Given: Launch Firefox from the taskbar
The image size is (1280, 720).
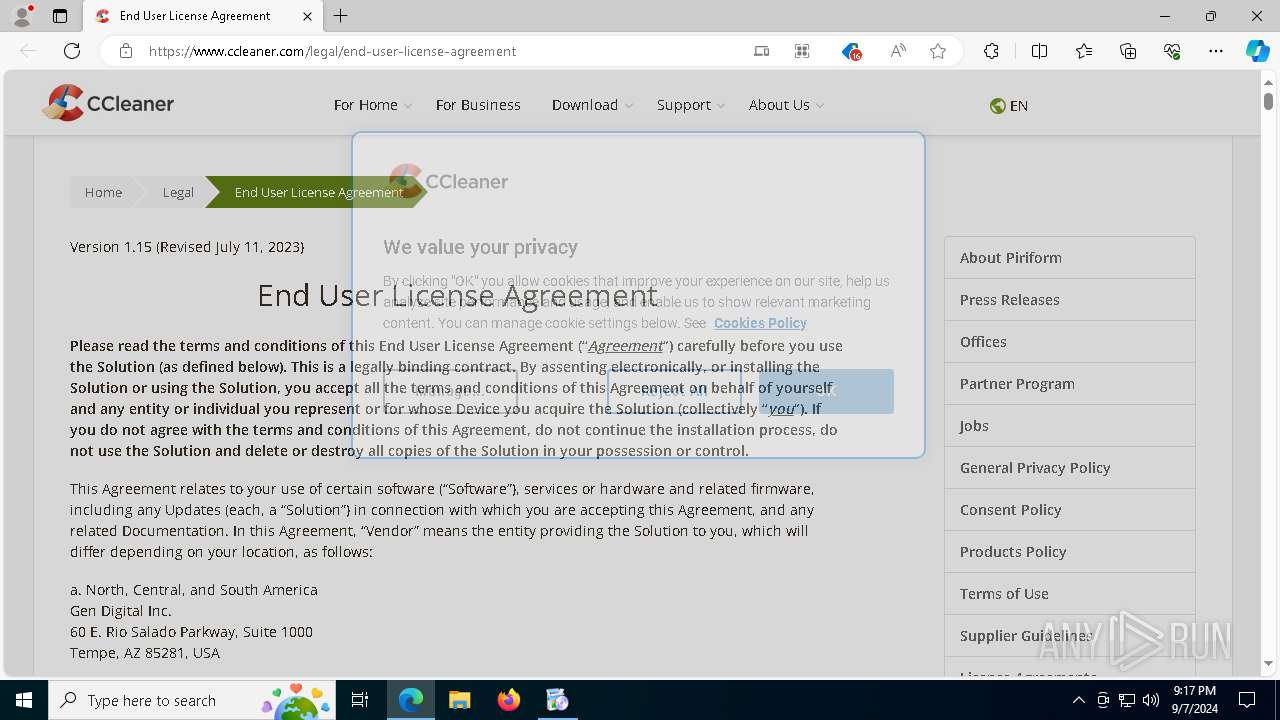Looking at the screenshot, I should click(509, 700).
